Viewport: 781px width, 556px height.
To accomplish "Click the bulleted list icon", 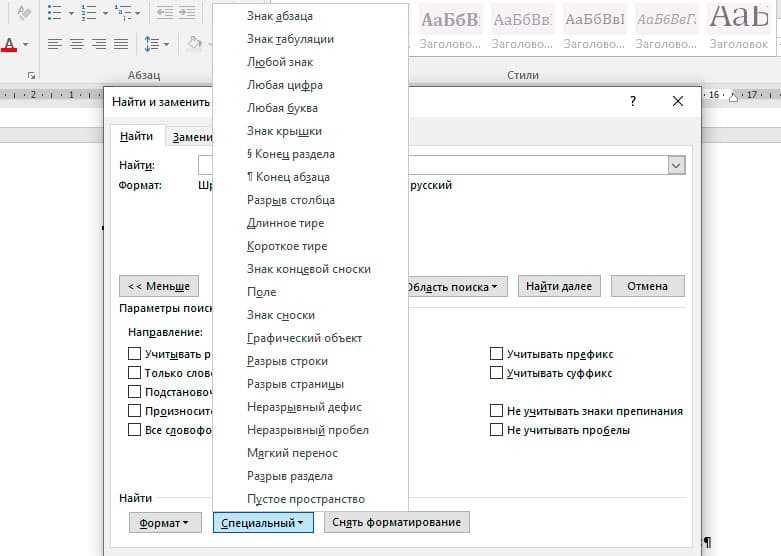I will coord(54,13).
